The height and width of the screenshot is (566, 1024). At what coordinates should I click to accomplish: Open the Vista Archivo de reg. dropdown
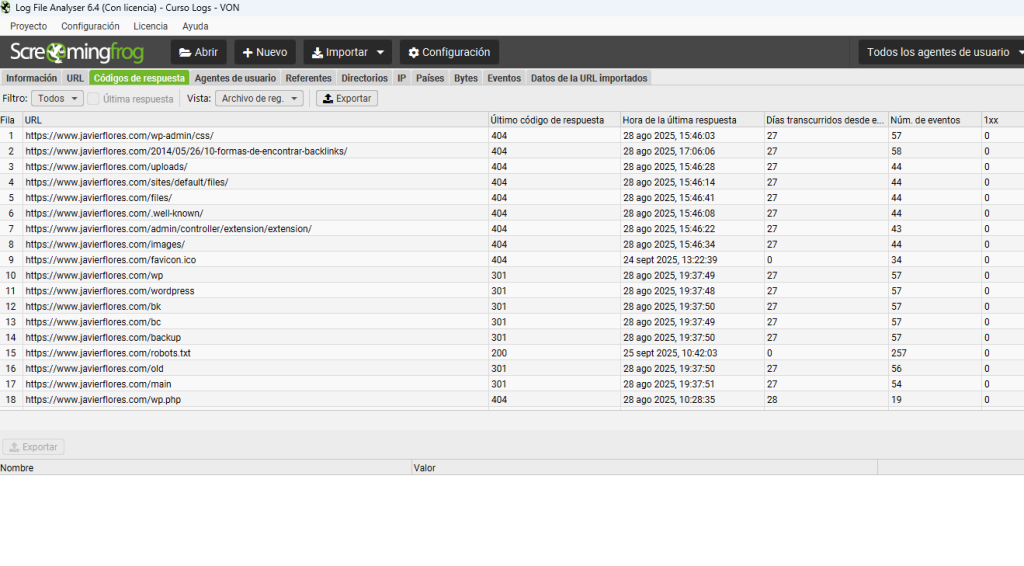[x=258, y=99]
